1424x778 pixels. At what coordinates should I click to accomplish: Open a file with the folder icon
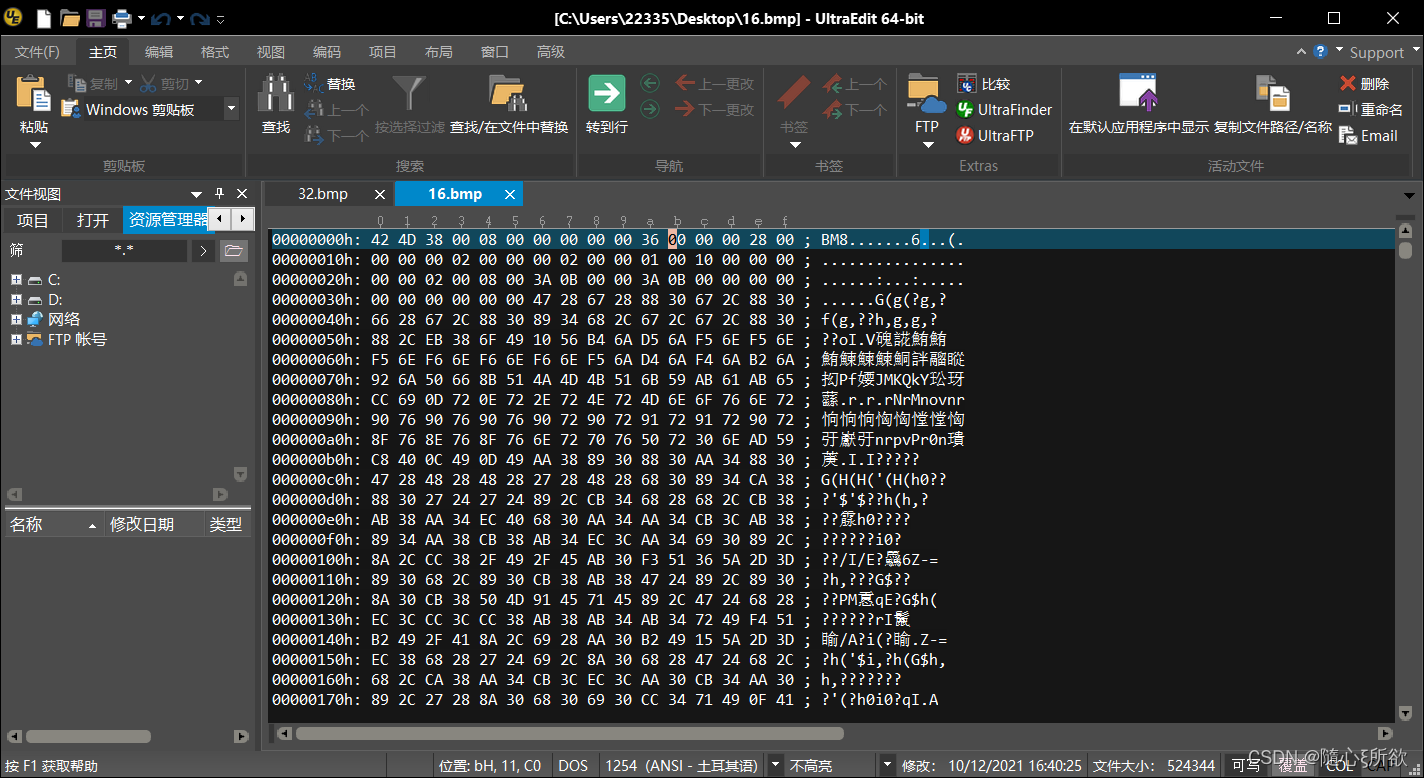pos(70,18)
